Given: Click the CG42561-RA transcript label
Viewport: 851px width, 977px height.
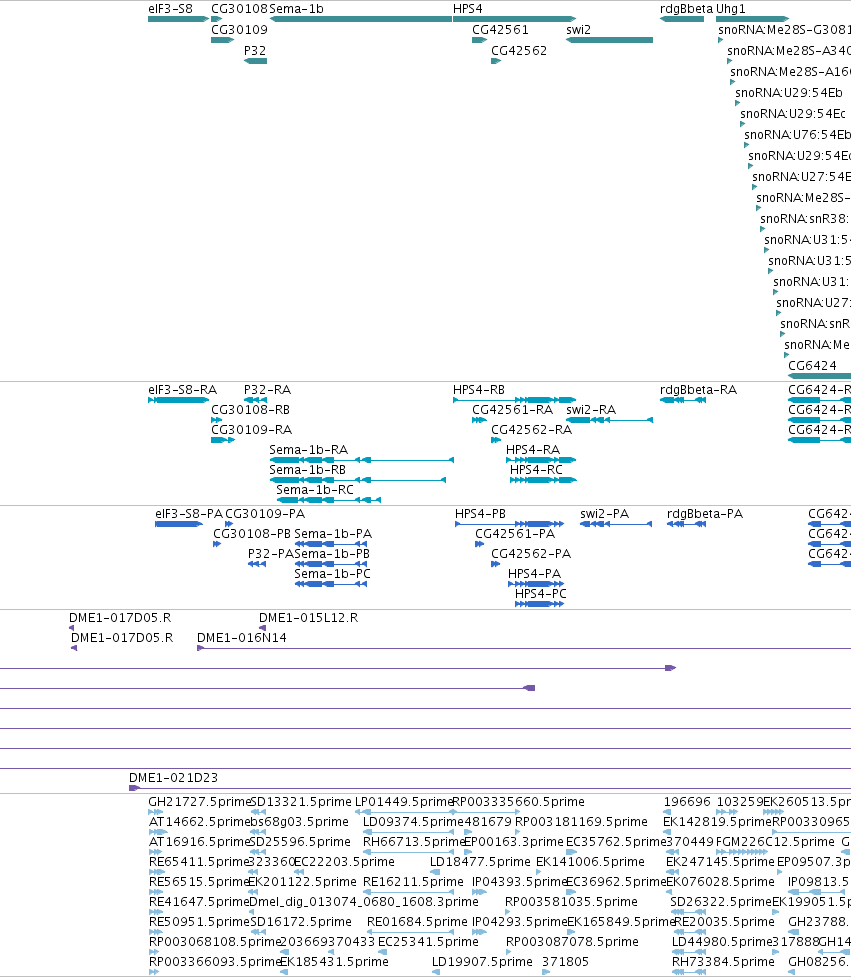Looking at the screenshot, I should pyautogui.click(x=513, y=410).
